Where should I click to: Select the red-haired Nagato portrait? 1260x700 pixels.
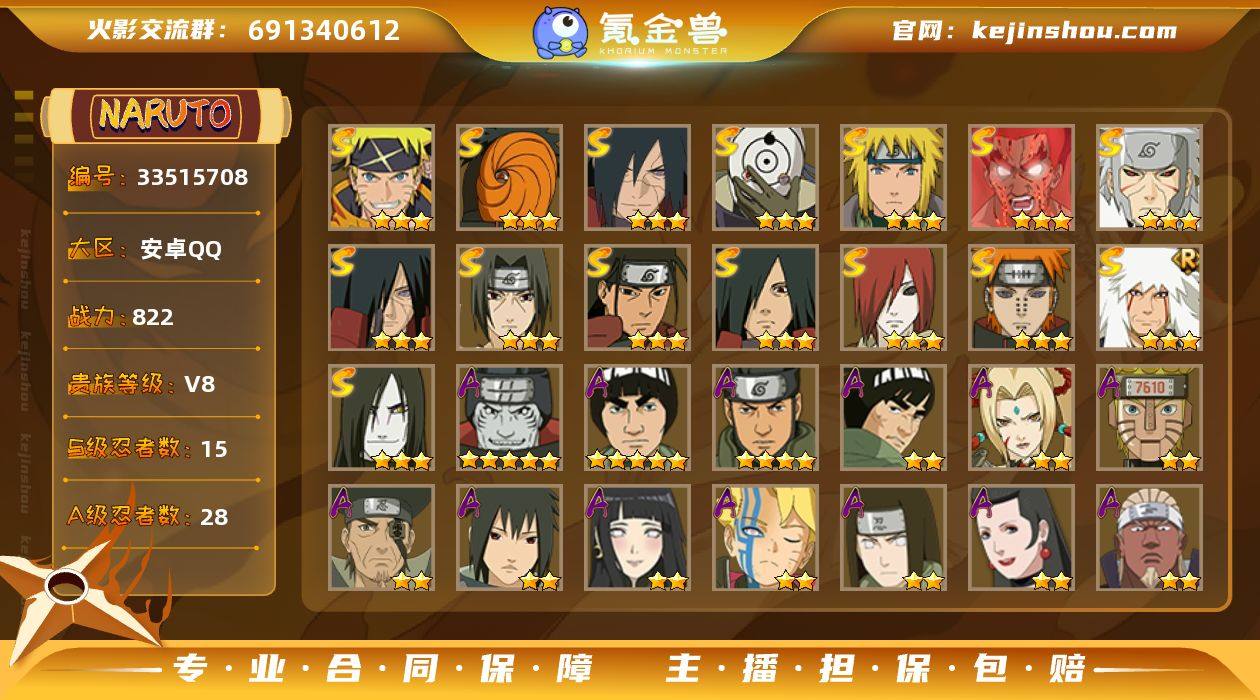893,297
